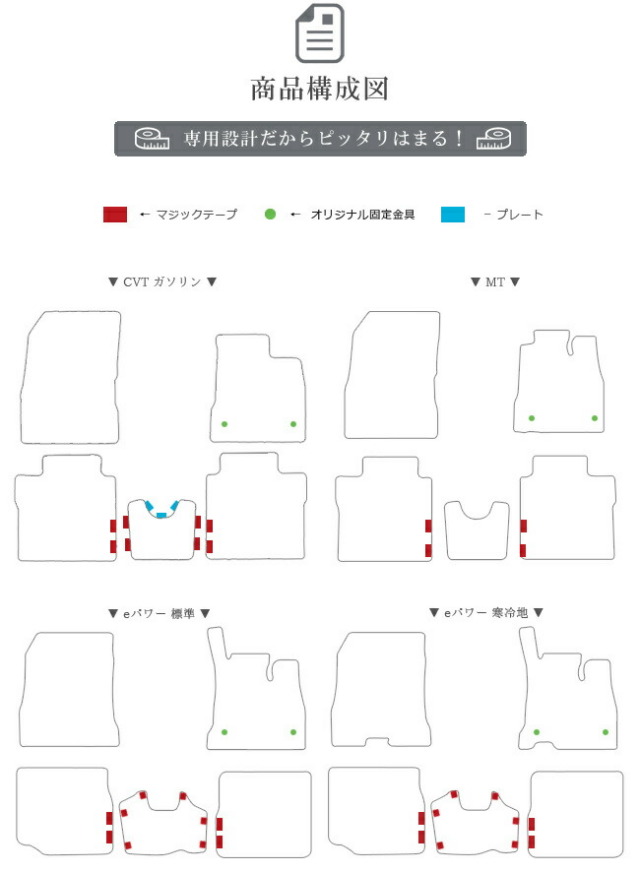
Task: Click the 専用設計だからピッタリはまる banner
Action: [320, 138]
